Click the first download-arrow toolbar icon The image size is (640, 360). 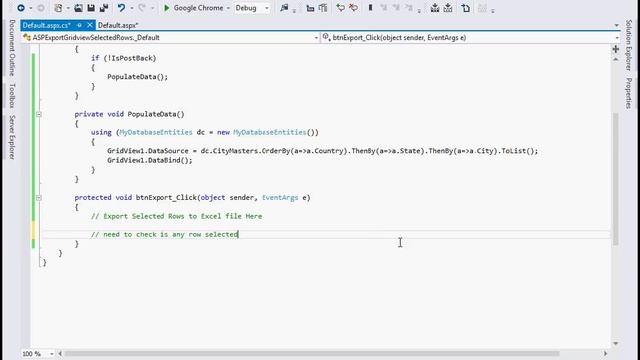(435, 8)
